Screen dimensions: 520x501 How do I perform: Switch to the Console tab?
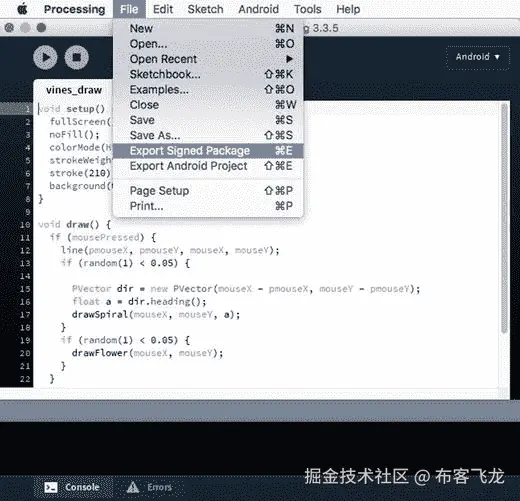pyautogui.click(x=73, y=487)
